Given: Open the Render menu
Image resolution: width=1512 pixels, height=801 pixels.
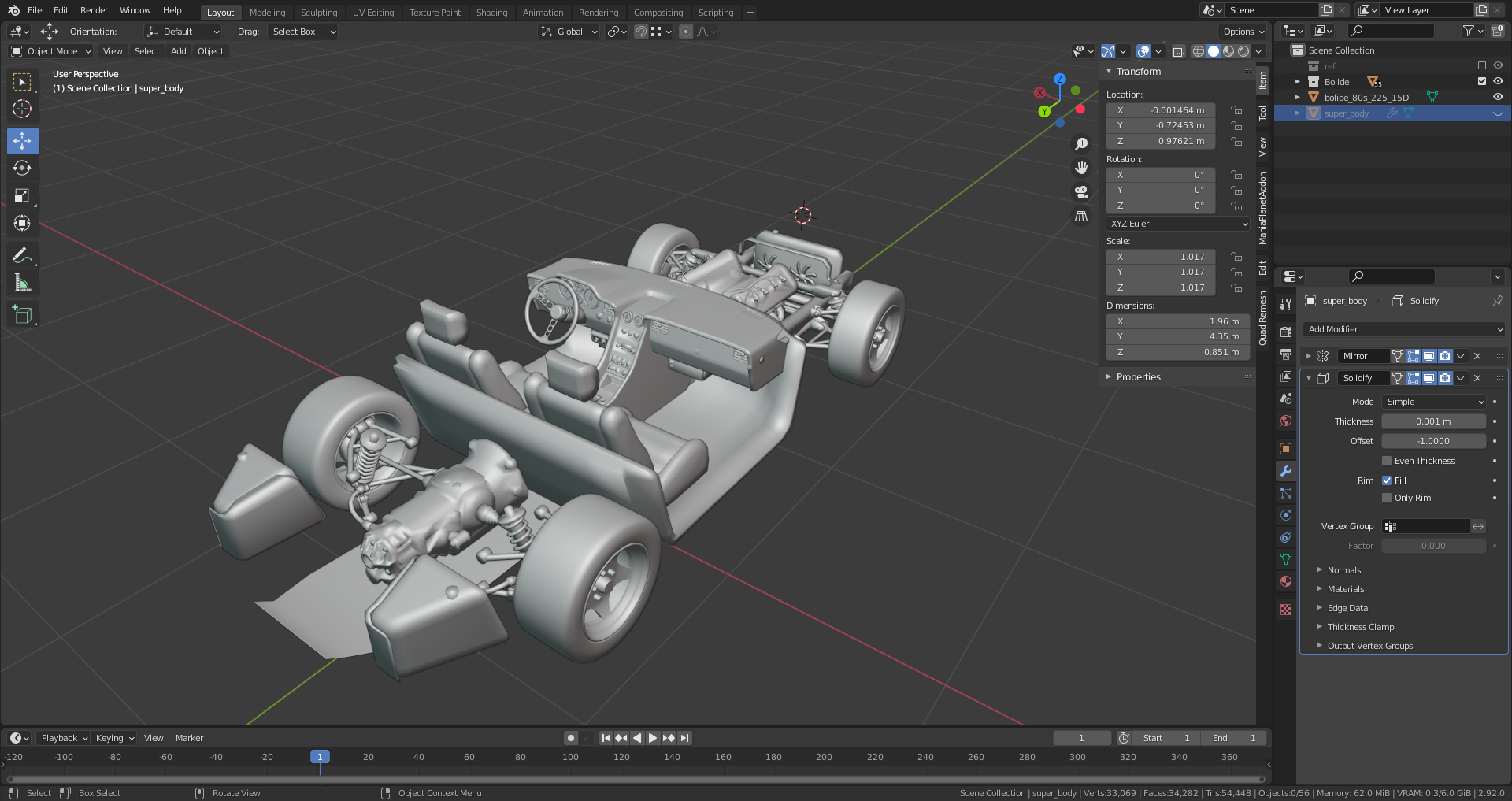Looking at the screenshot, I should point(94,10).
